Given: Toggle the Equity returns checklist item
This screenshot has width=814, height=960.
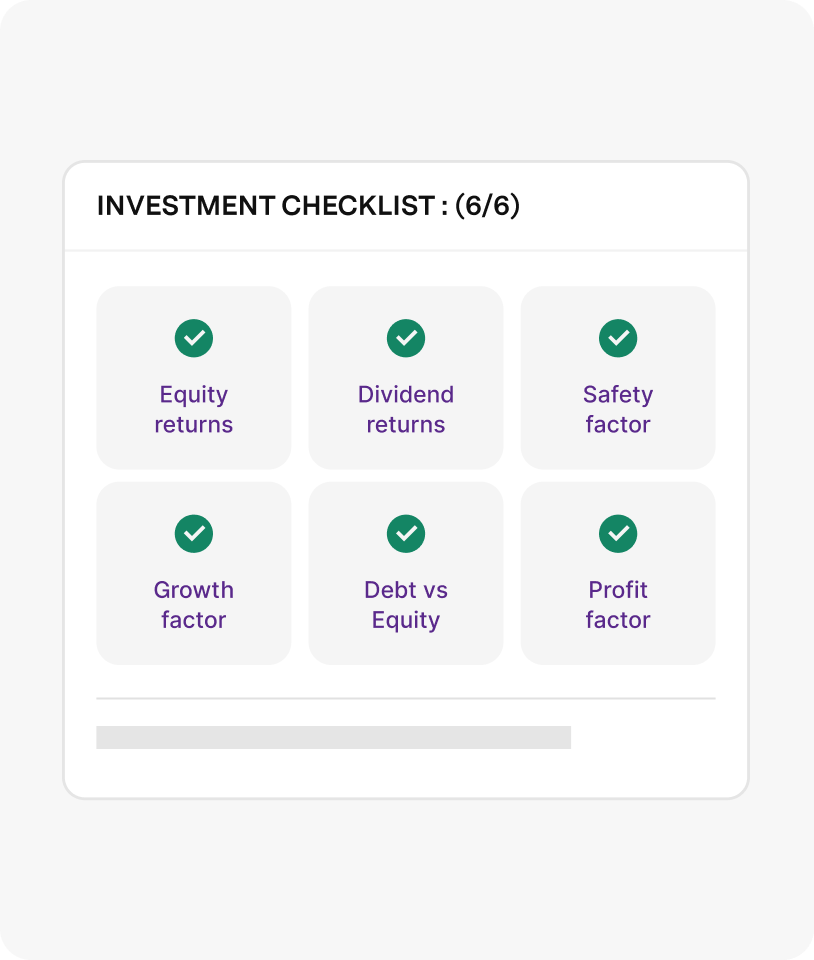Looking at the screenshot, I should tap(193, 377).
